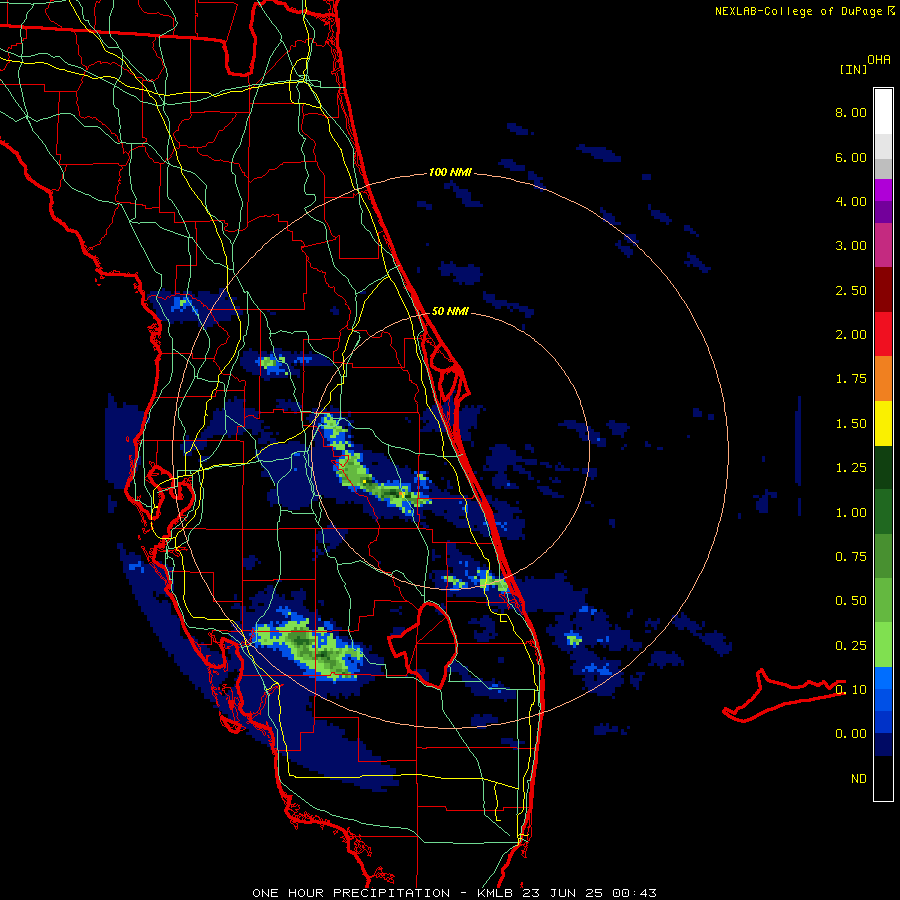Select the 0.75 legend value
The image size is (900, 900).
851,557
